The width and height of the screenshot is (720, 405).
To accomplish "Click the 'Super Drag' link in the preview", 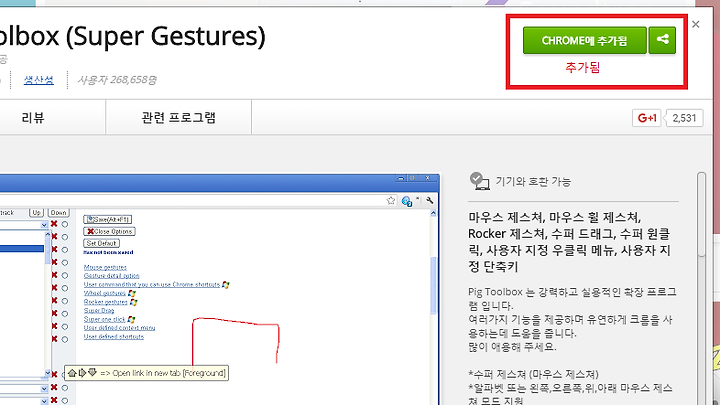I will (99, 310).
